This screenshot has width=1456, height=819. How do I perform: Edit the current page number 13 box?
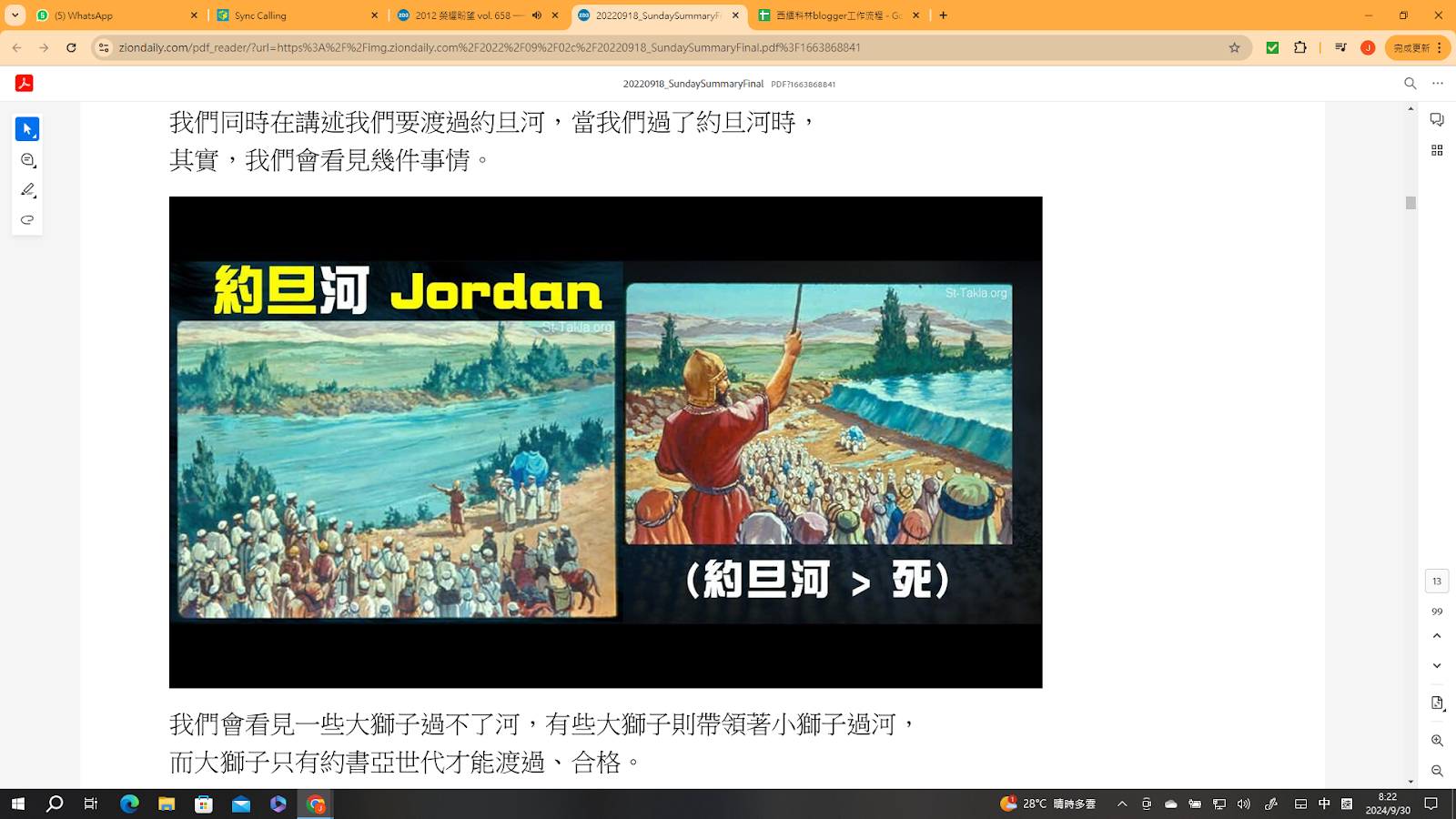point(1437,581)
